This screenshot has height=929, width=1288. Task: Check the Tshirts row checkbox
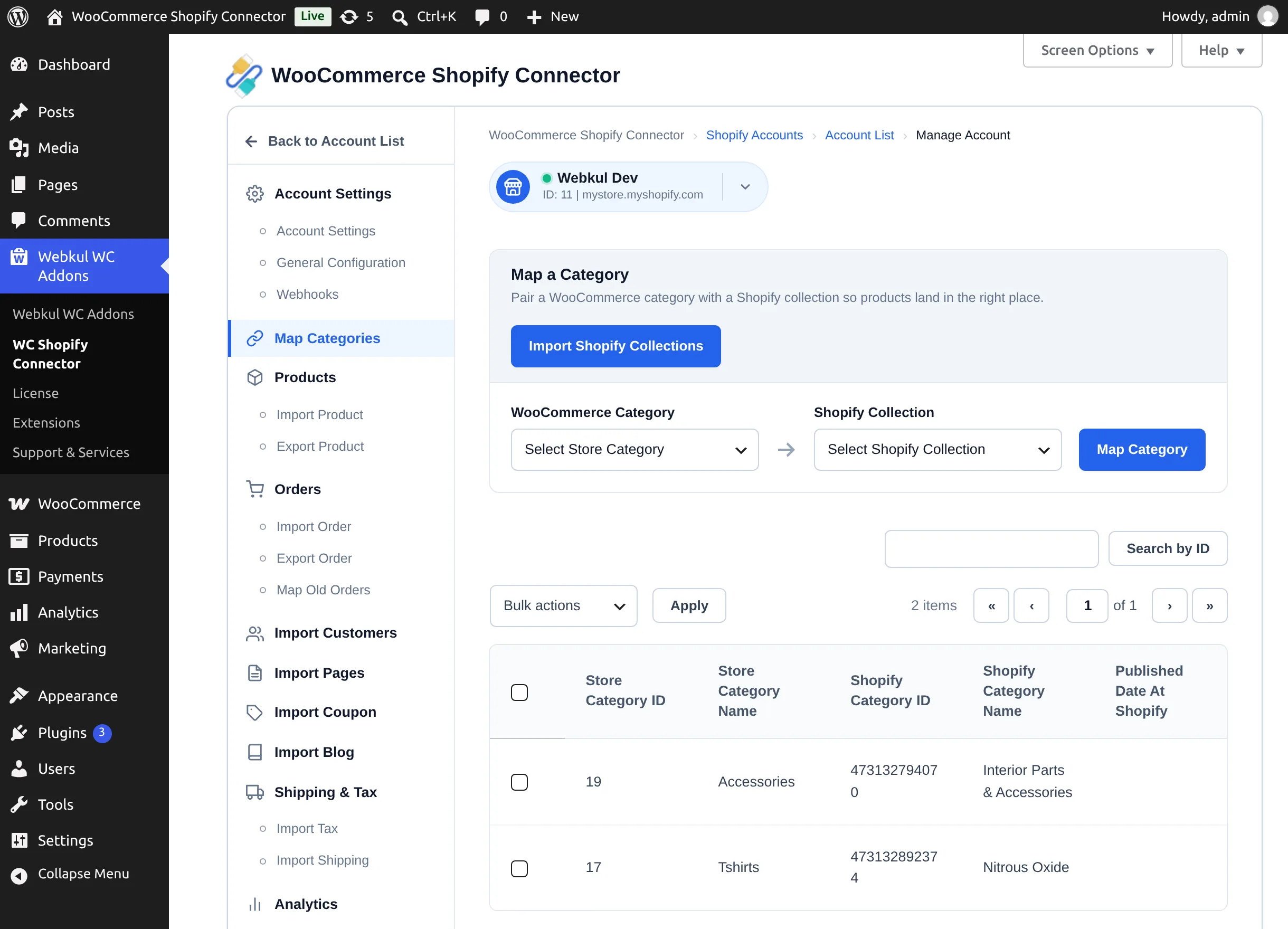tap(519, 868)
